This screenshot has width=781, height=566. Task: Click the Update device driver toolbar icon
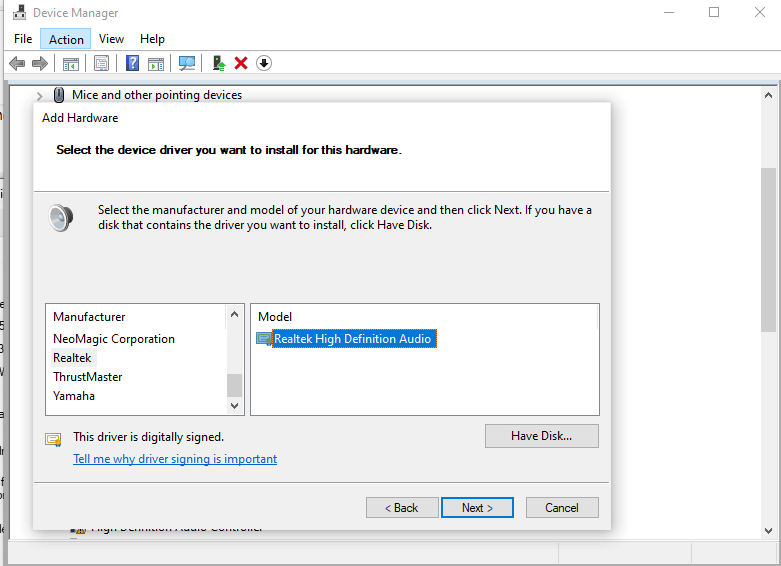click(x=219, y=63)
